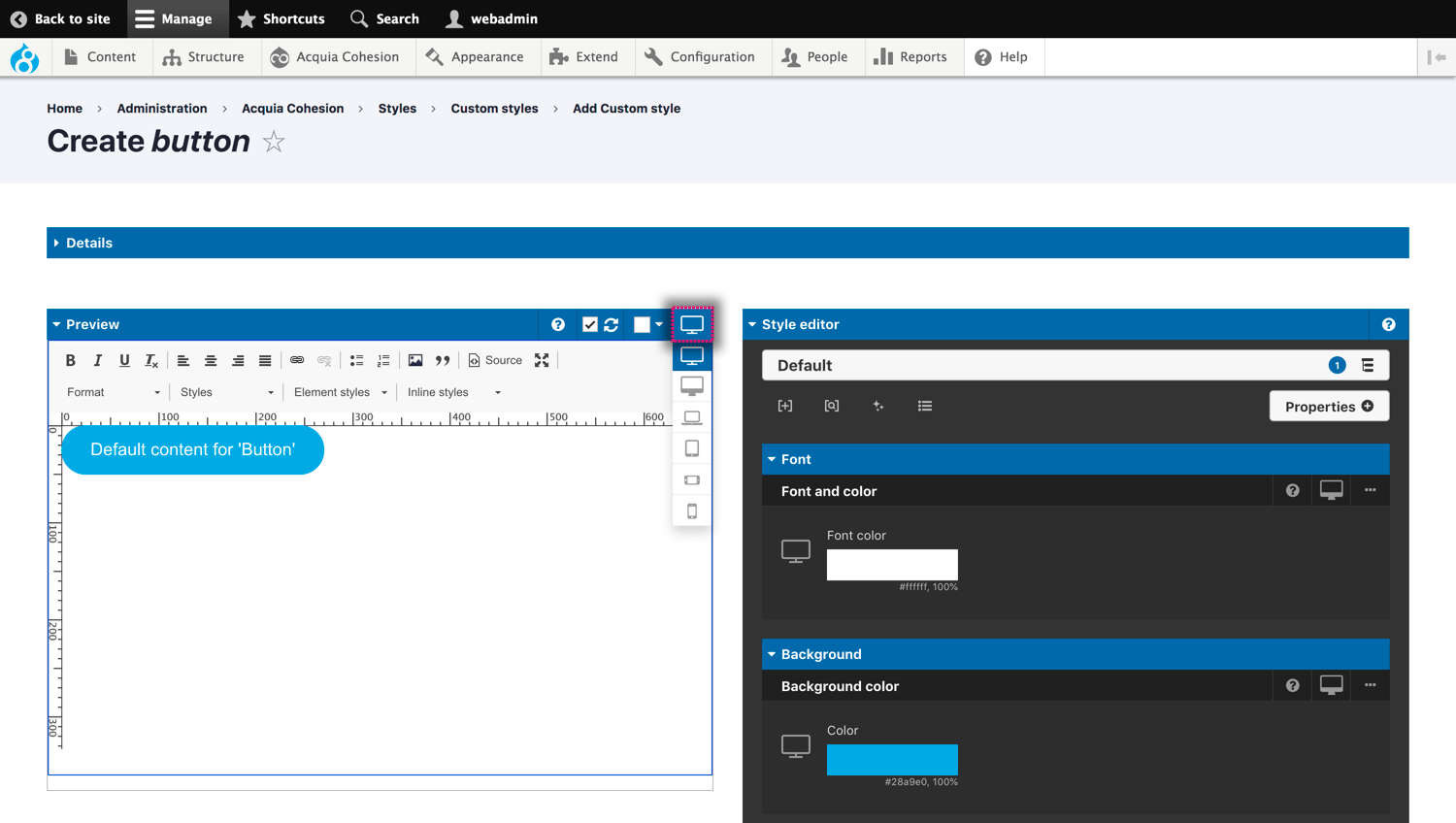Refresh the preview with the reload icon
Screen dimensions: 1456x823
pyautogui.click(x=612, y=325)
